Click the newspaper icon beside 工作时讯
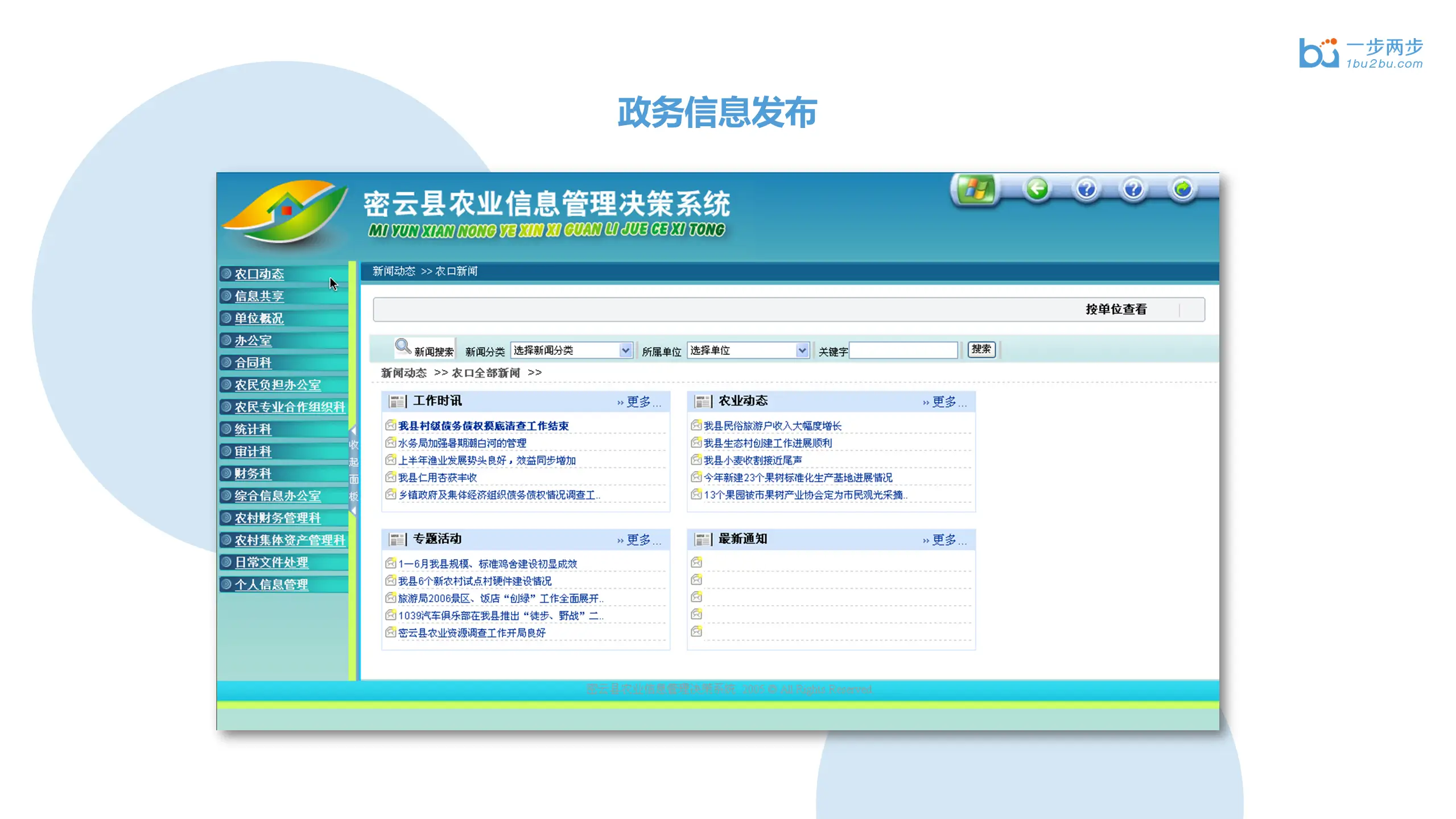The image size is (1456, 819). tap(397, 402)
